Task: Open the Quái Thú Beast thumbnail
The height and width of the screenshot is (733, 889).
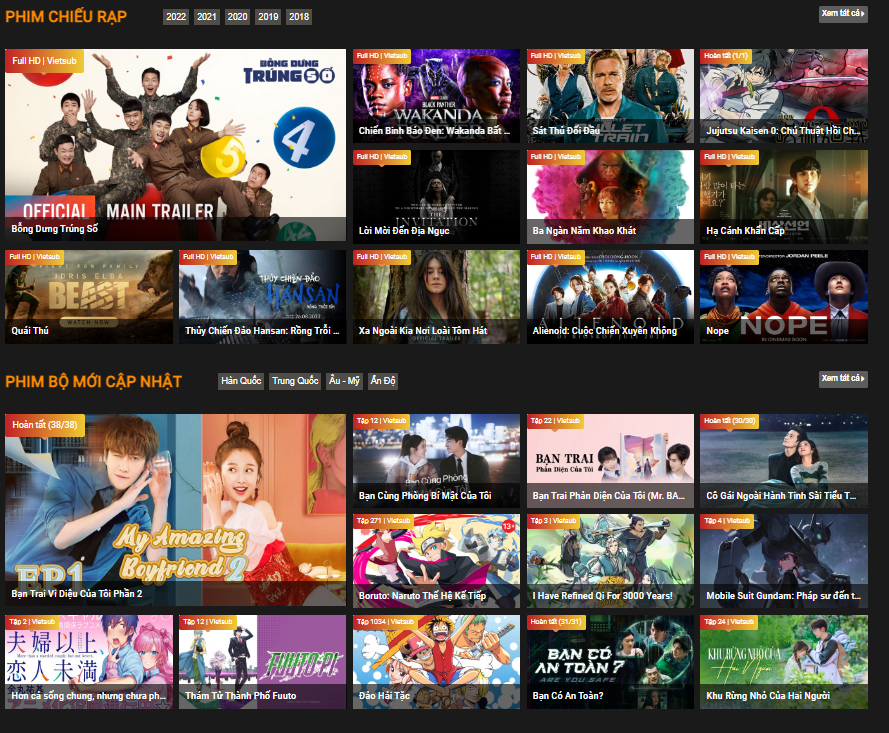Action: point(89,296)
